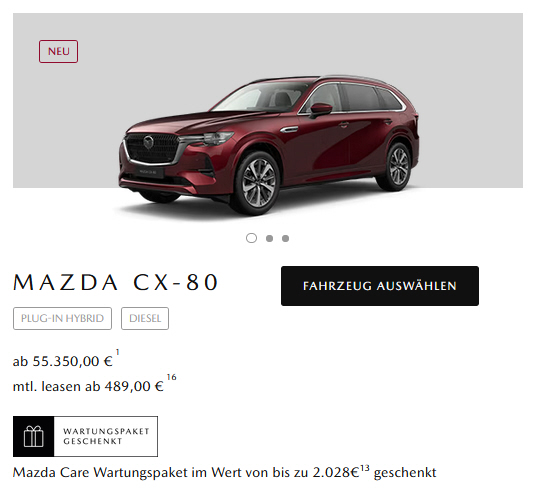The width and height of the screenshot is (533, 491).
Task: Switch to the third carousel image dot
Action: click(x=286, y=238)
